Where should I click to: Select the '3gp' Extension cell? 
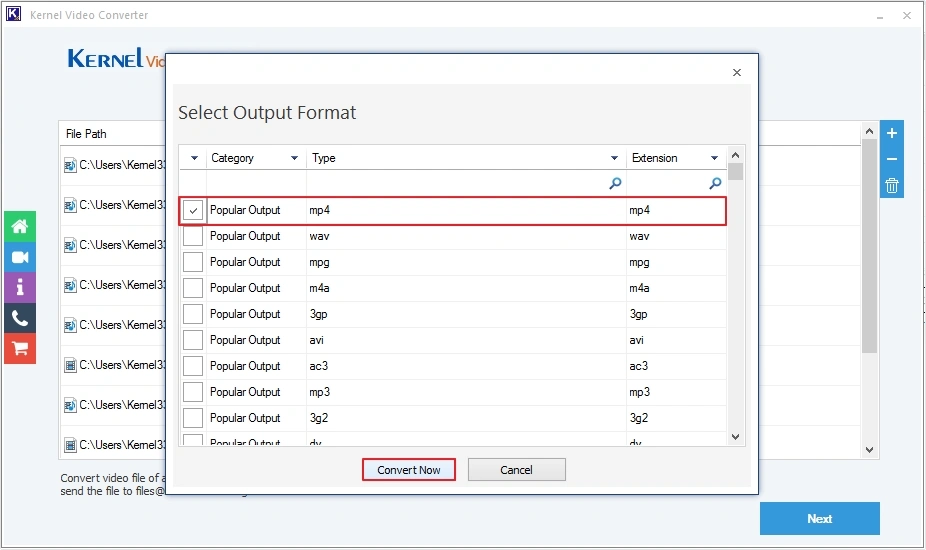coord(676,314)
